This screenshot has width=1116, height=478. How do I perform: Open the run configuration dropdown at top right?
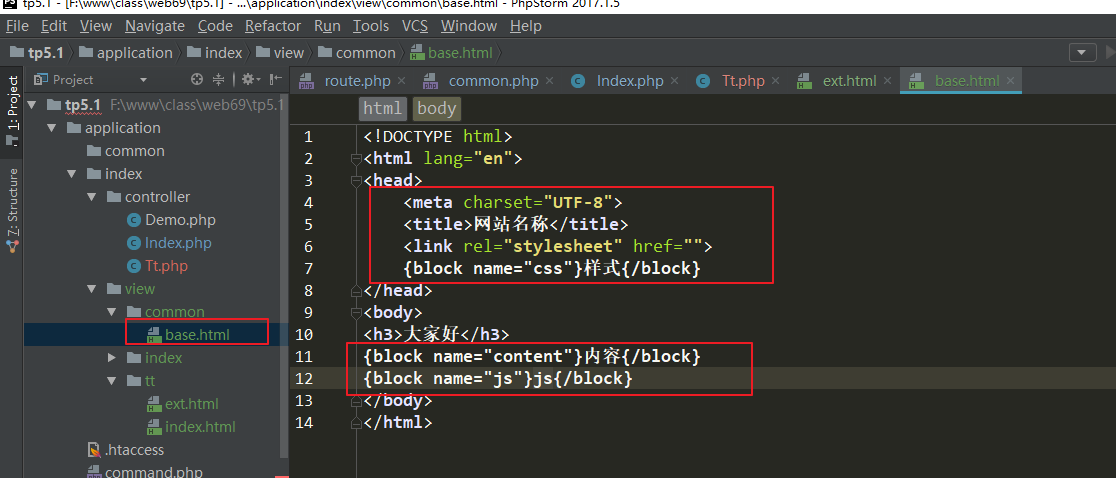(x=1083, y=53)
